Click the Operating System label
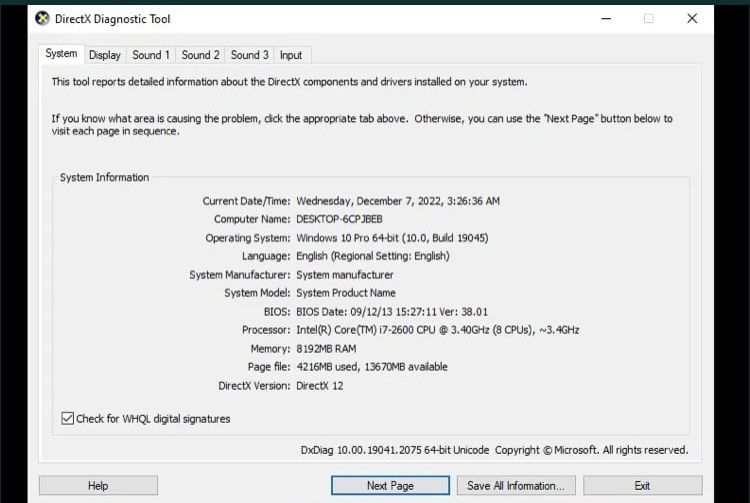The width and height of the screenshot is (750, 503). [248, 238]
